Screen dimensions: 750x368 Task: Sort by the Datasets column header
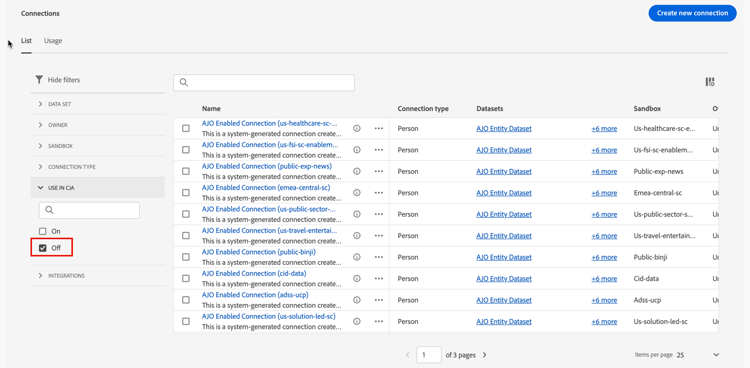(489, 109)
